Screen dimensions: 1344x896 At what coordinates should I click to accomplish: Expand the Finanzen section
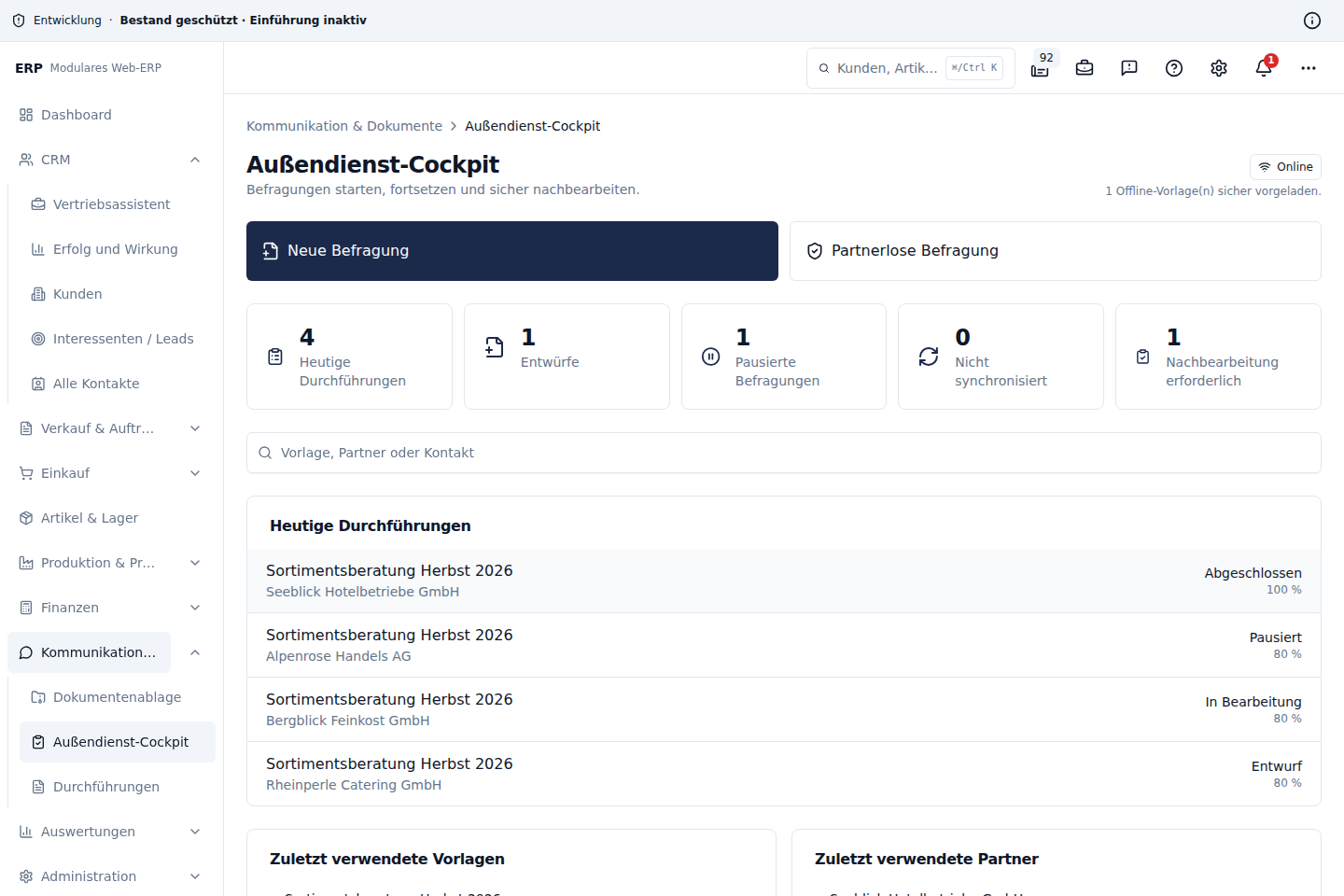coord(195,608)
